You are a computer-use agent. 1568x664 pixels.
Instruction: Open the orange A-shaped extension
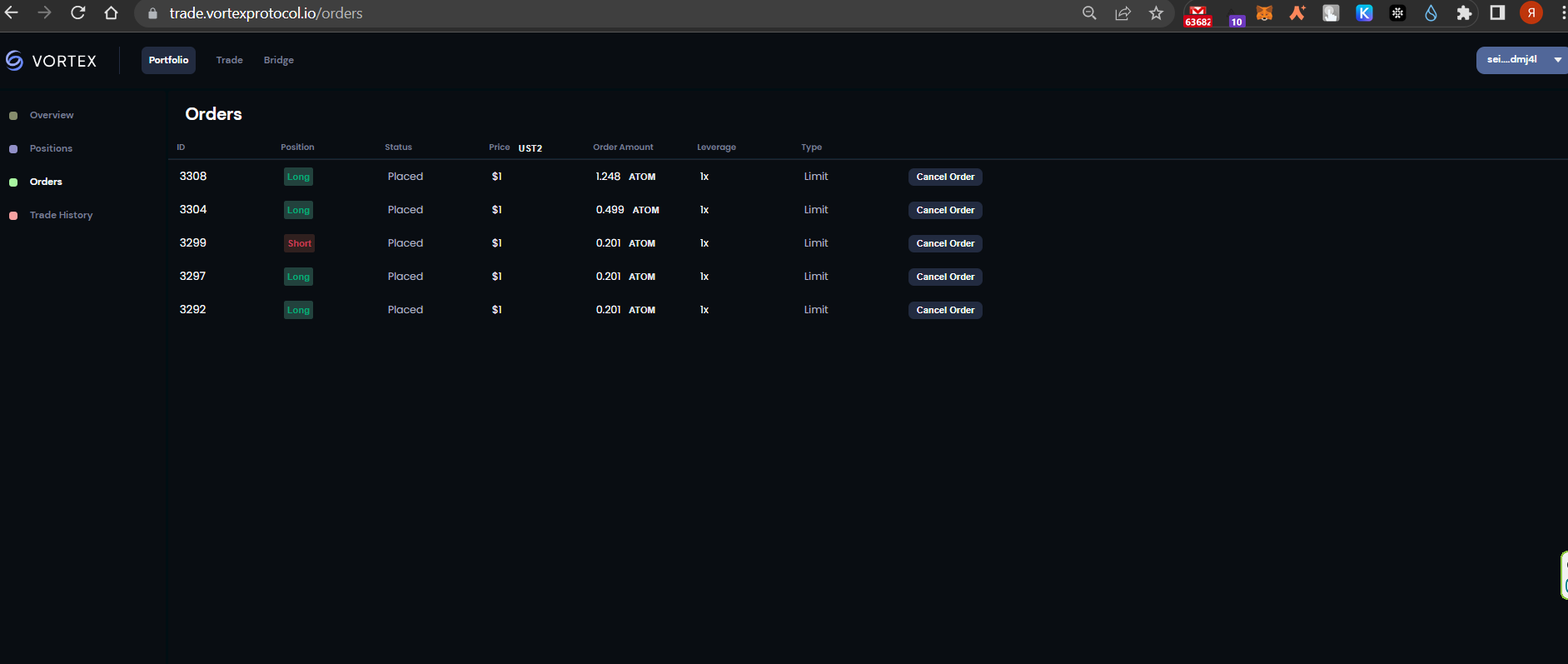1297,12
